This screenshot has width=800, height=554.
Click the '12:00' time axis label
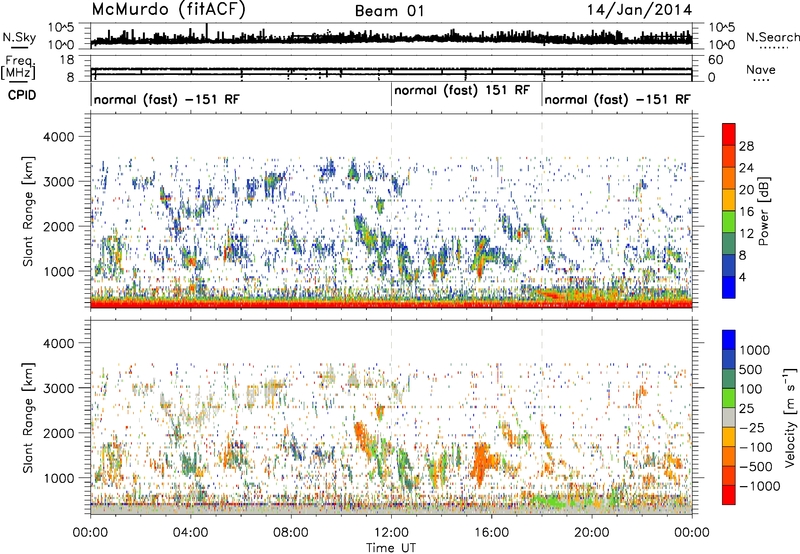[x=391, y=533]
